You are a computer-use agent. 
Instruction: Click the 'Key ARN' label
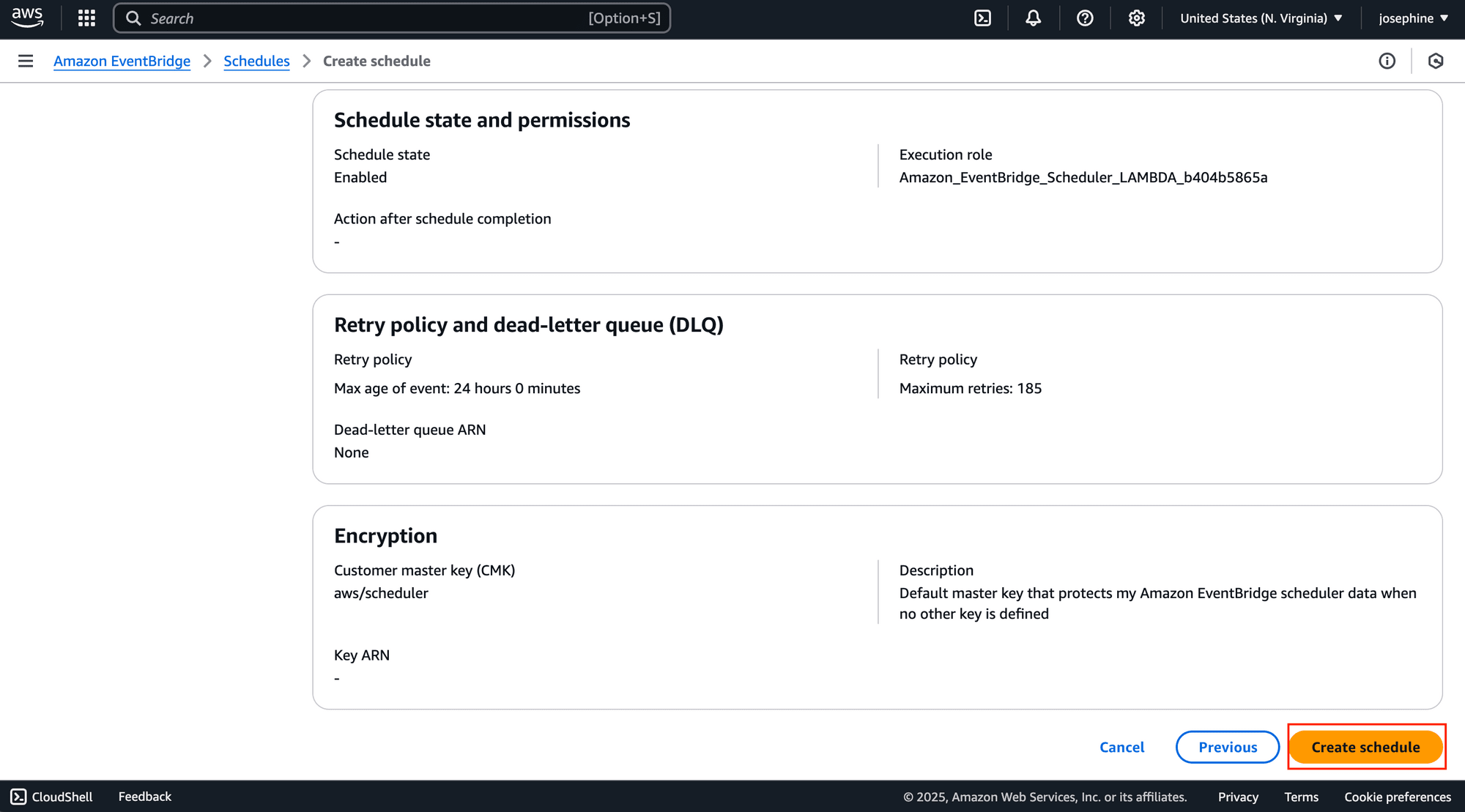[362, 655]
